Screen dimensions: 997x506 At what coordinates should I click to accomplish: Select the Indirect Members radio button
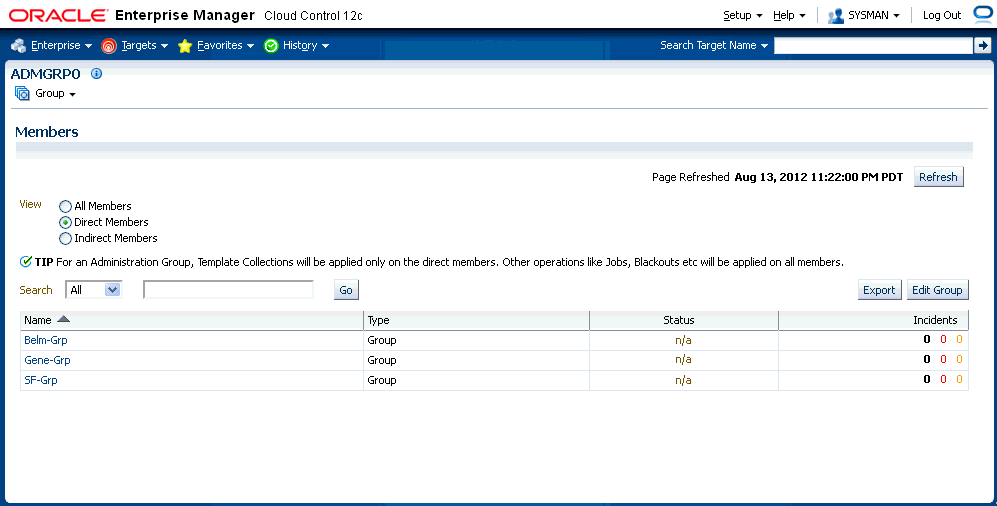coord(65,238)
